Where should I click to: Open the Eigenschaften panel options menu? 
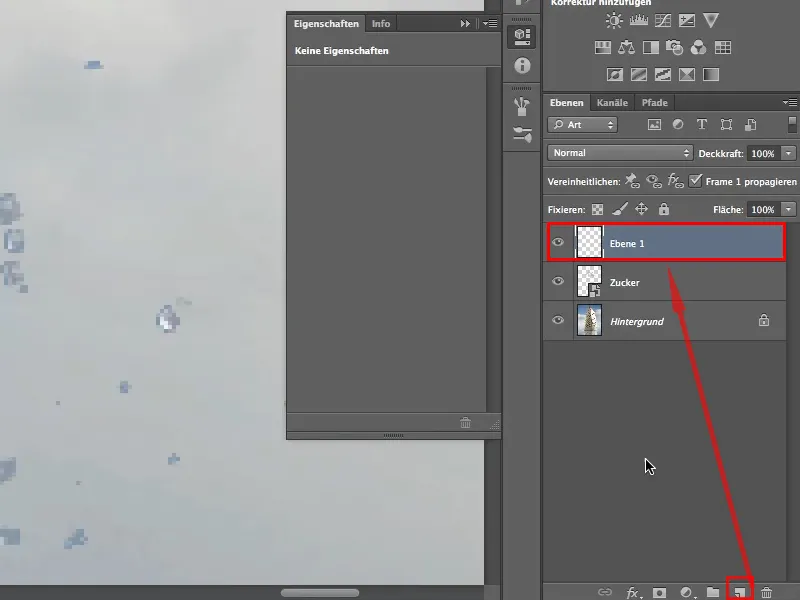click(x=490, y=23)
